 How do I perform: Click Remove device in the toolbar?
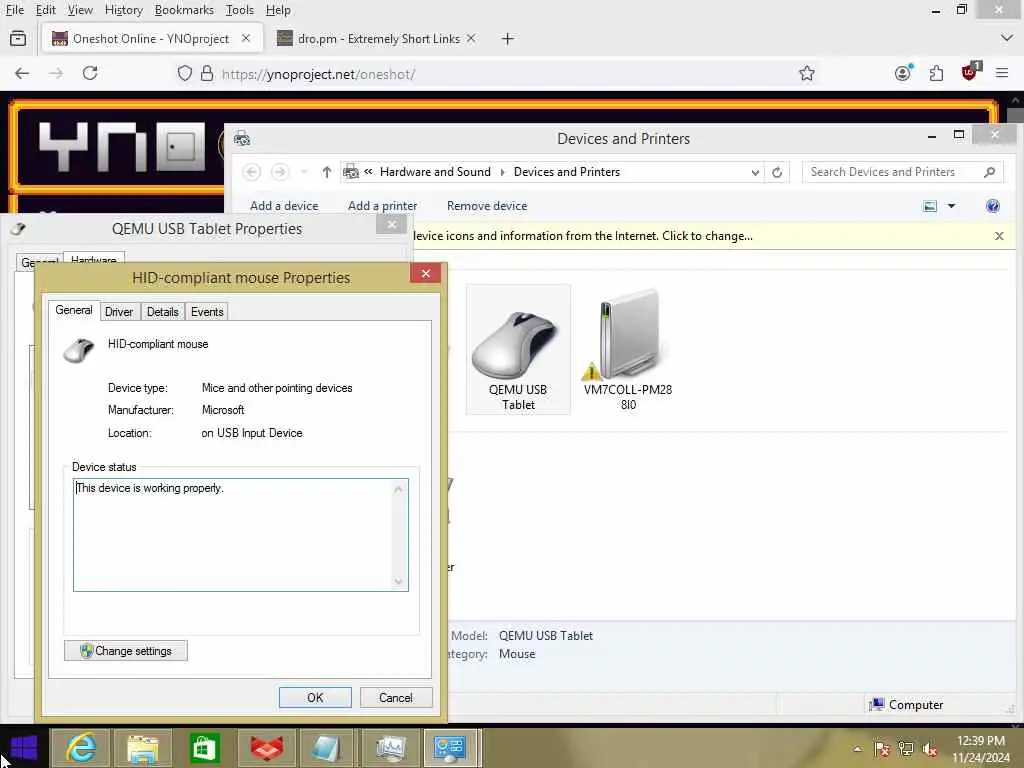(x=487, y=206)
